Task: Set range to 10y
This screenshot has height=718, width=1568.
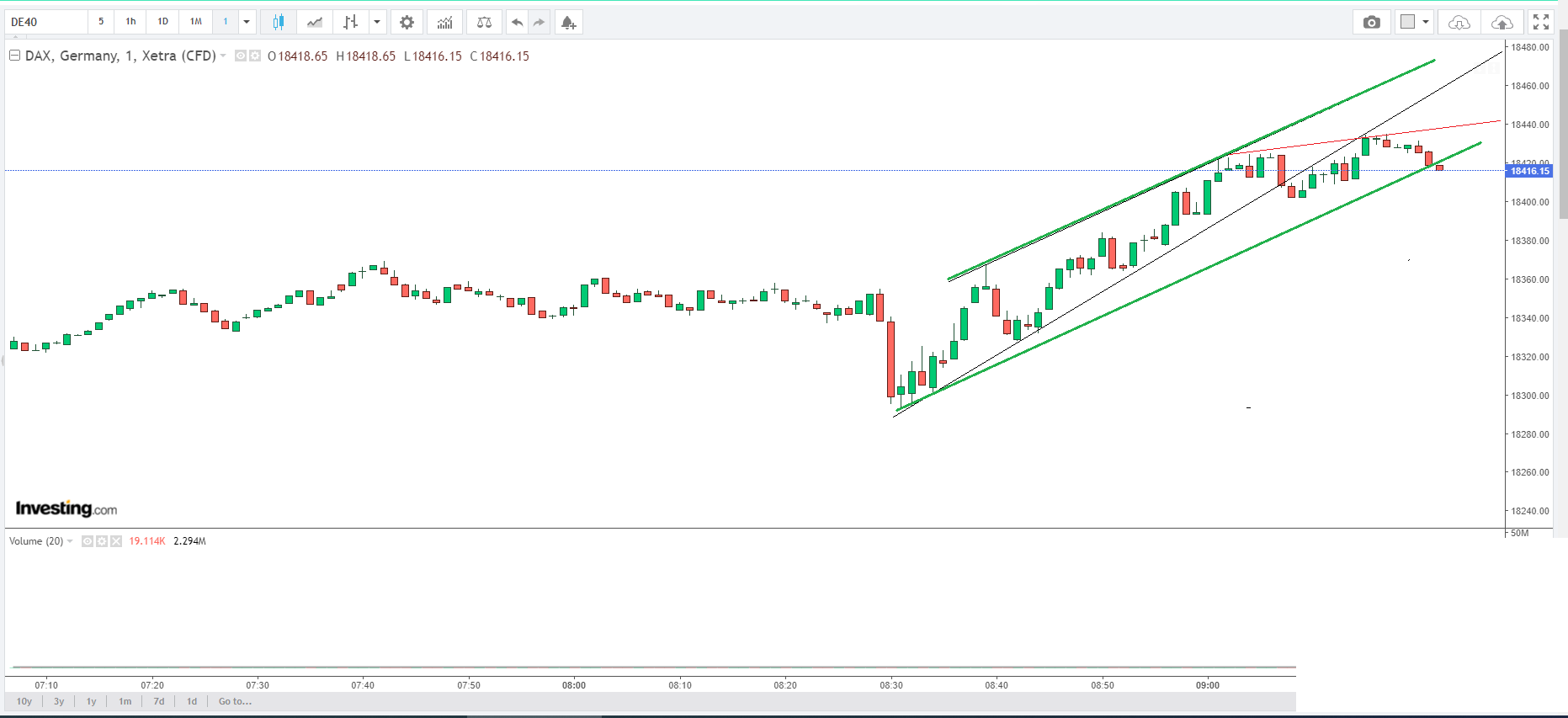Action: (x=24, y=701)
